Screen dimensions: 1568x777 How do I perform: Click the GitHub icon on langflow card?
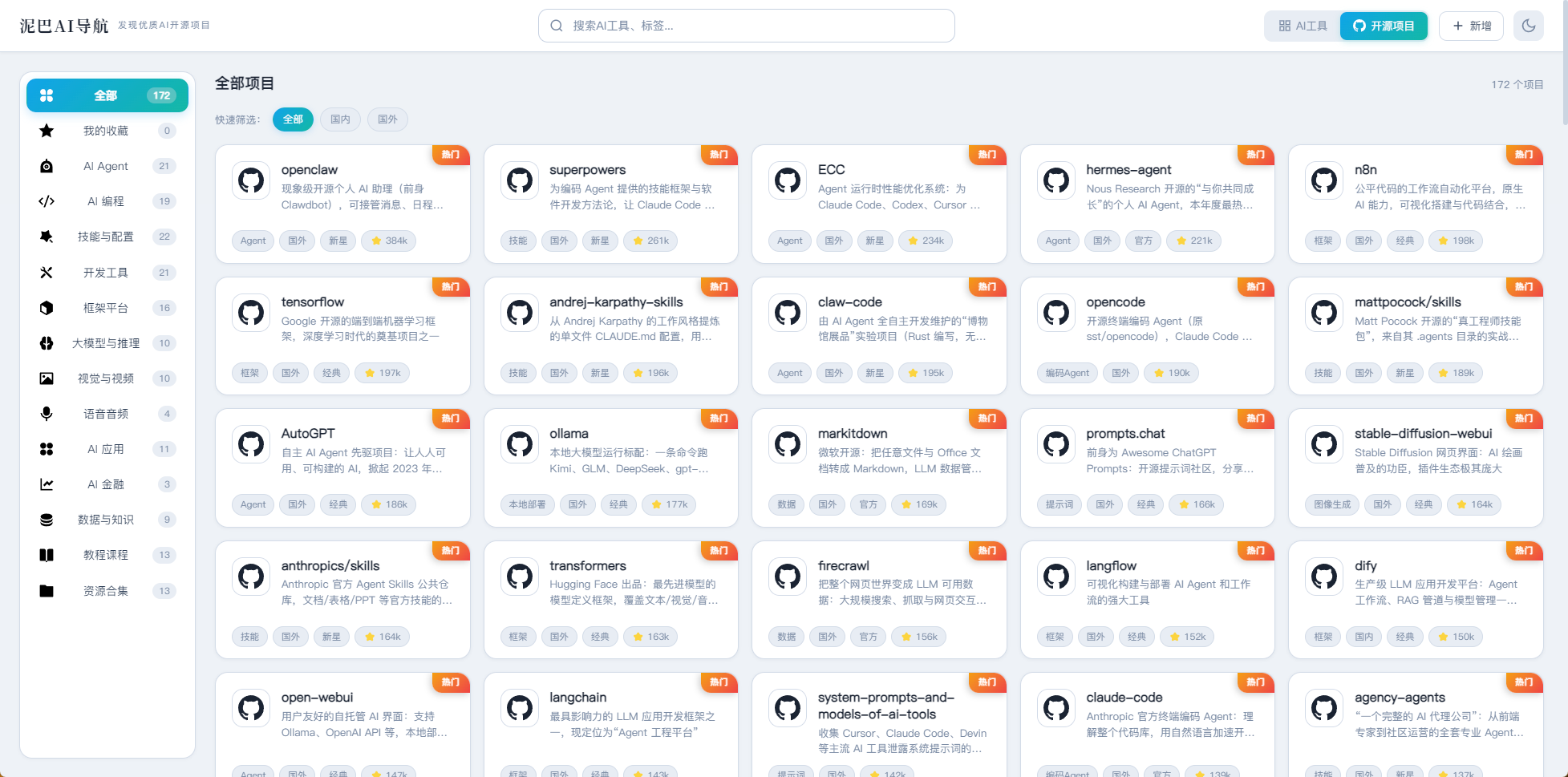coord(1056,577)
